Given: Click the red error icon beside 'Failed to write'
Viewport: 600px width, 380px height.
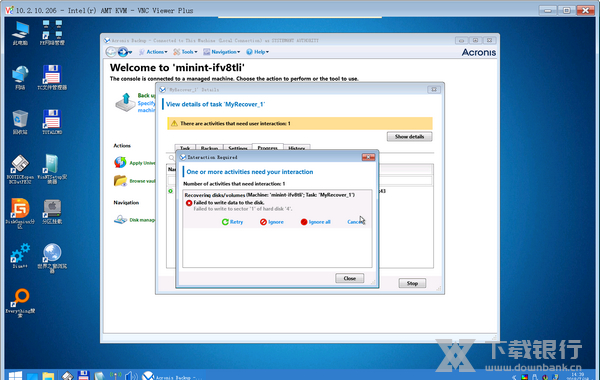Looking at the screenshot, I should pos(189,203).
